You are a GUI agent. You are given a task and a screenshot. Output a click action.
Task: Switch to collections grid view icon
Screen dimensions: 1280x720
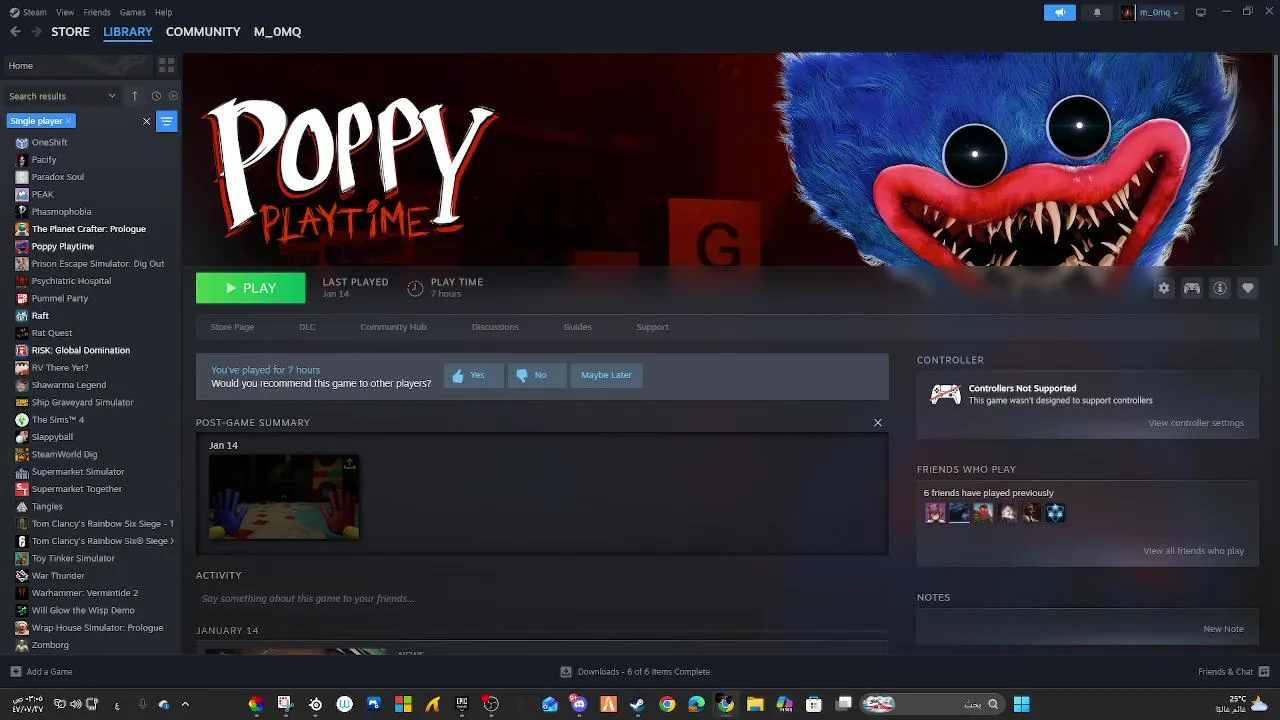coord(167,65)
